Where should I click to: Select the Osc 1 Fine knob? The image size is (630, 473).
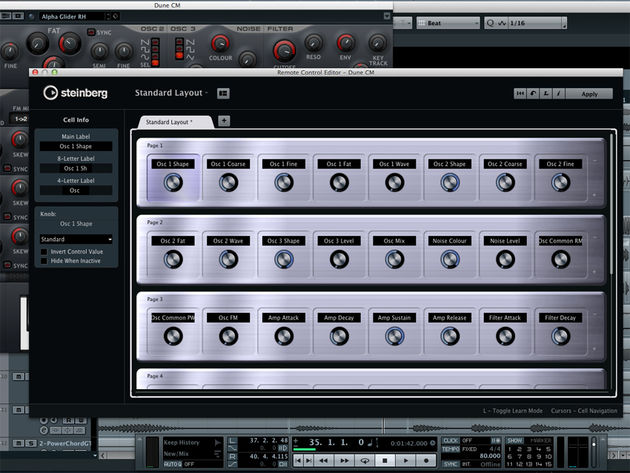pyautogui.click(x=284, y=182)
